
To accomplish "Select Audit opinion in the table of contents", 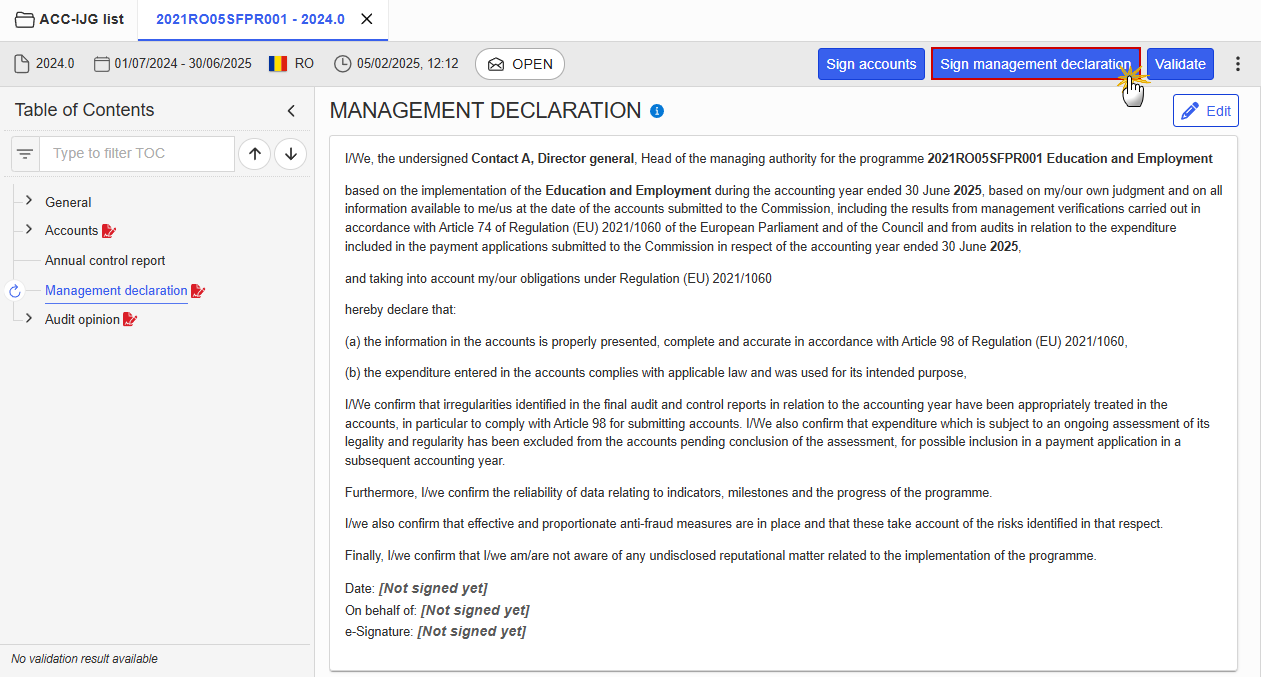I will click(x=82, y=320).
